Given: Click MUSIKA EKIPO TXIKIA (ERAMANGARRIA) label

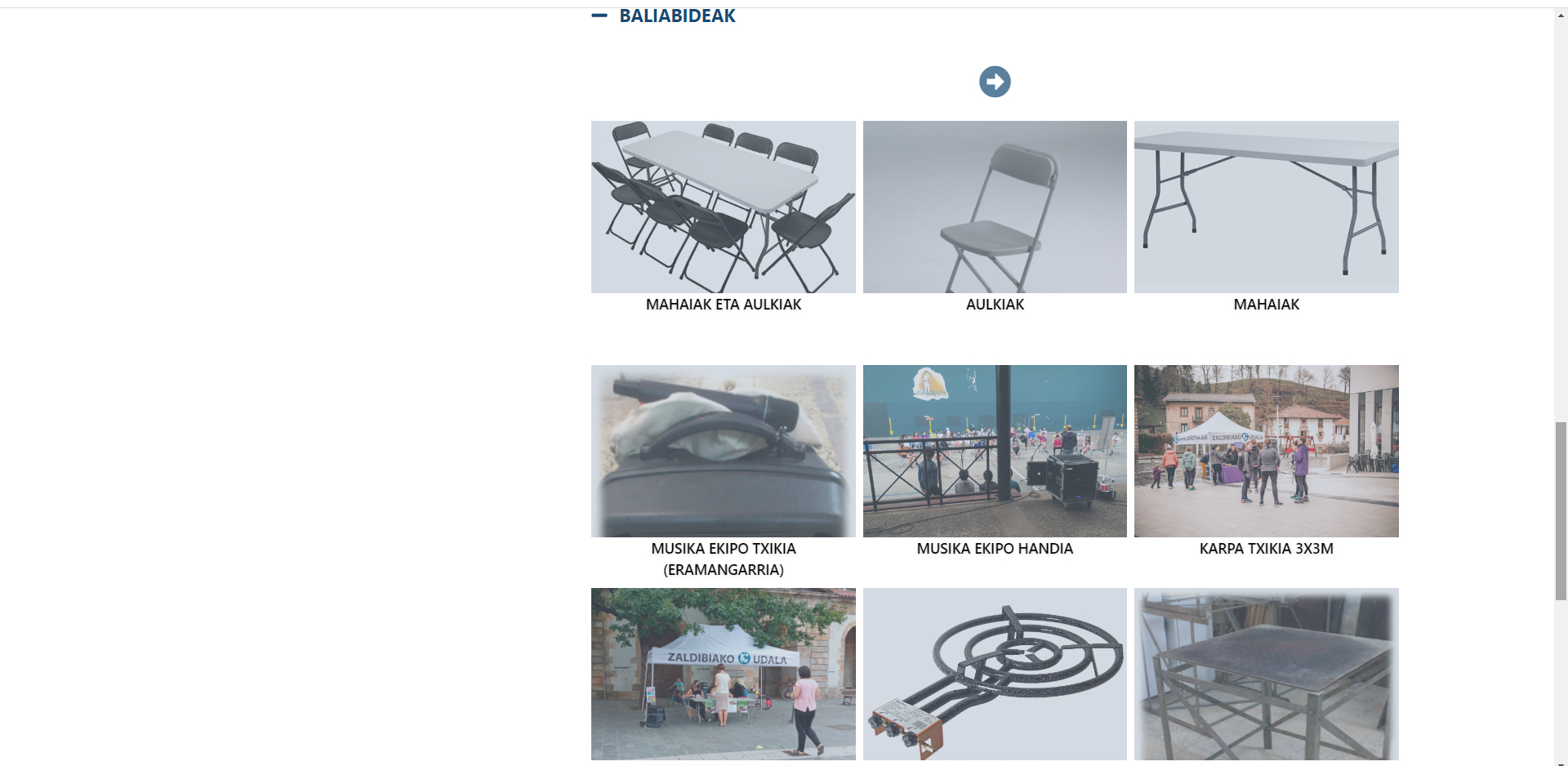Looking at the screenshot, I should (724, 559).
